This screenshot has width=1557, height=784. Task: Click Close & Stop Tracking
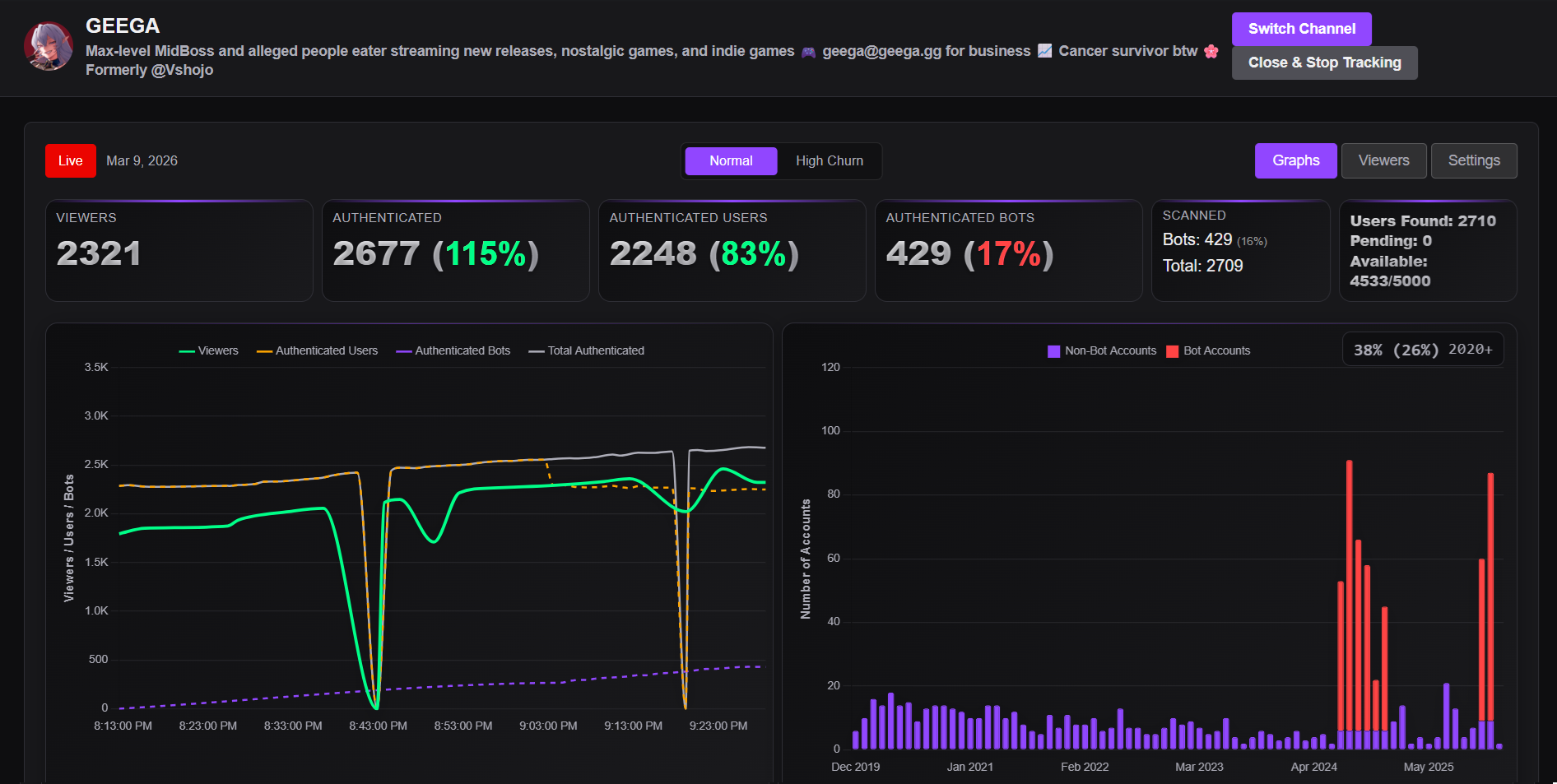click(1325, 63)
